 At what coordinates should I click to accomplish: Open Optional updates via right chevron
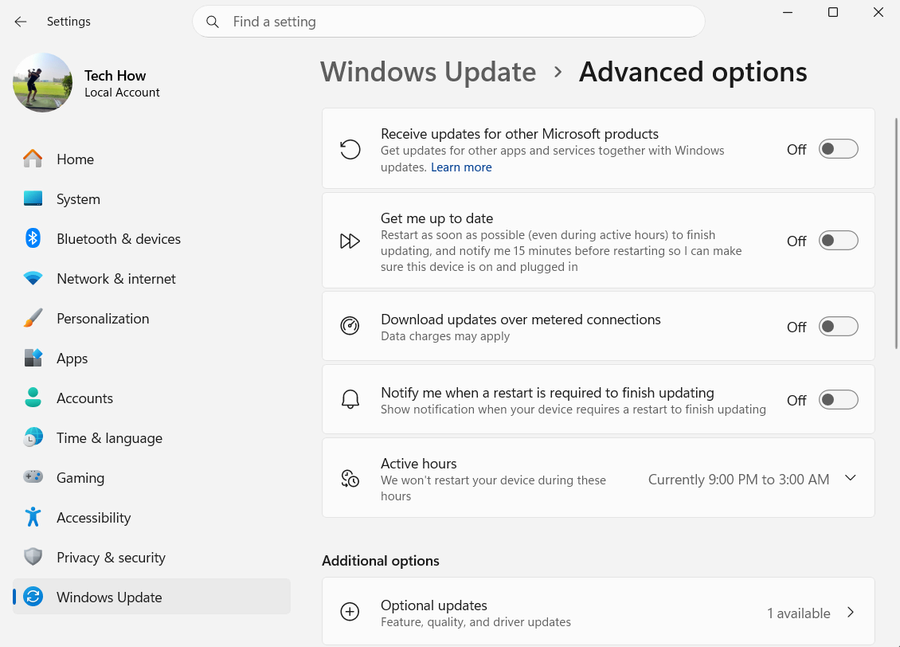point(851,613)
